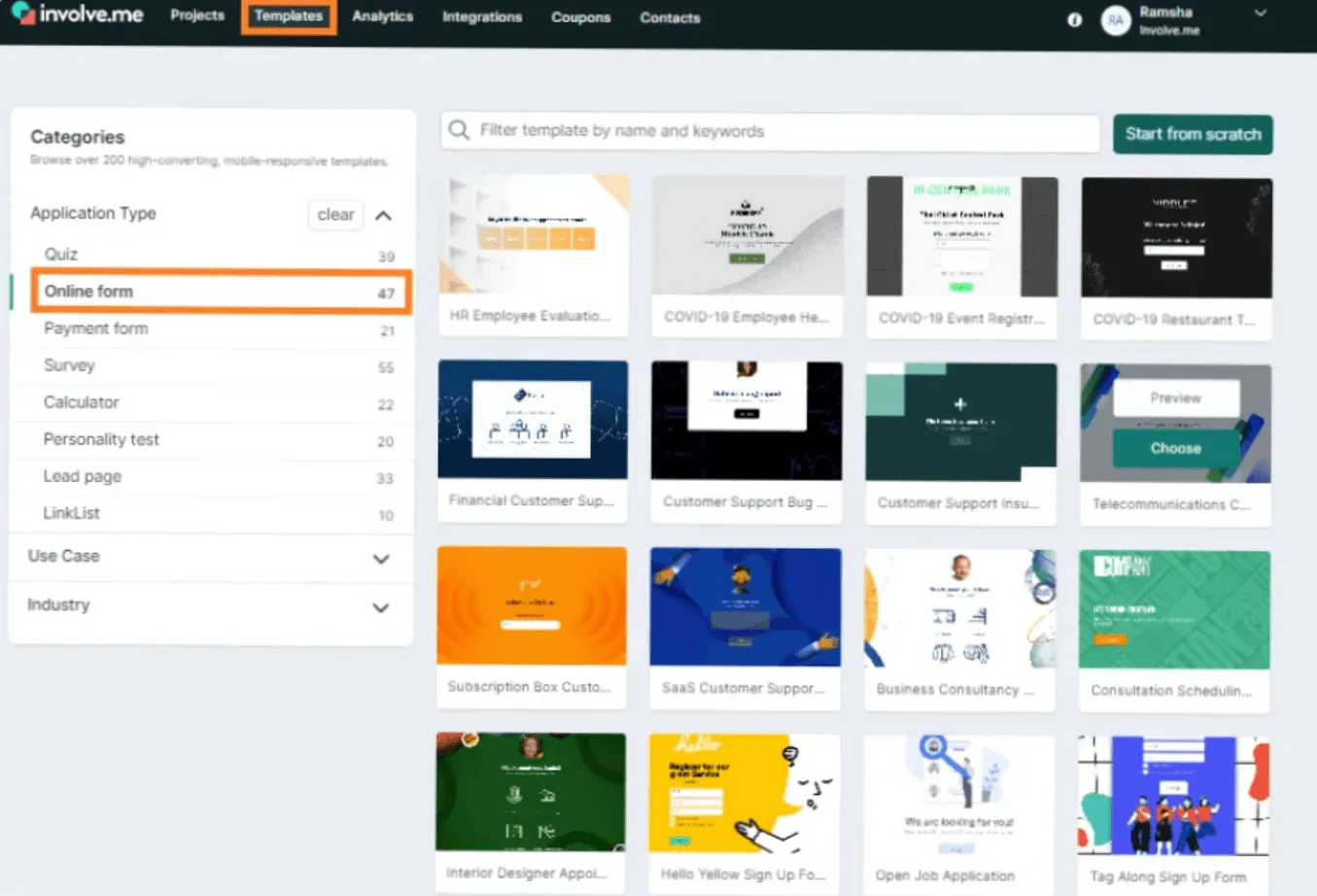This screenshot has height=896, width=1317.
Task: Collapse the Application Type section
Action: (x=384, y=215)
